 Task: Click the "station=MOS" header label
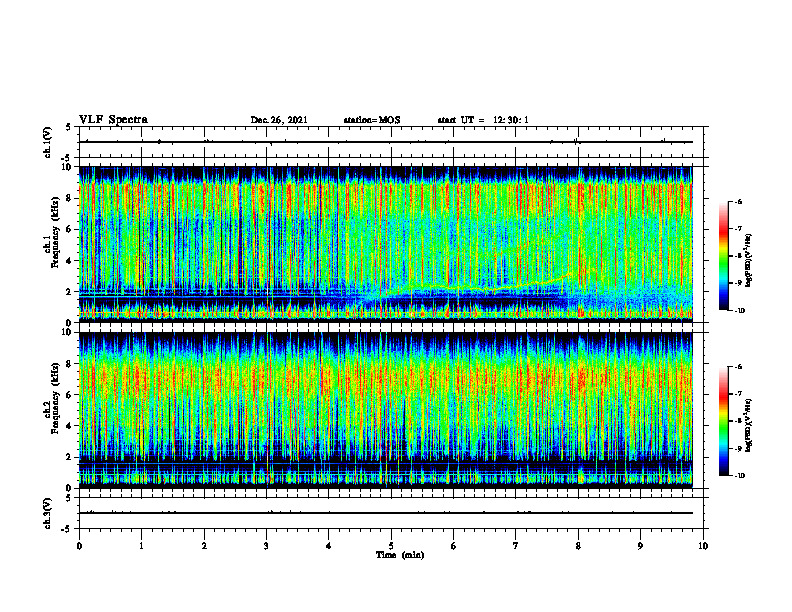[x=372, y=120]
